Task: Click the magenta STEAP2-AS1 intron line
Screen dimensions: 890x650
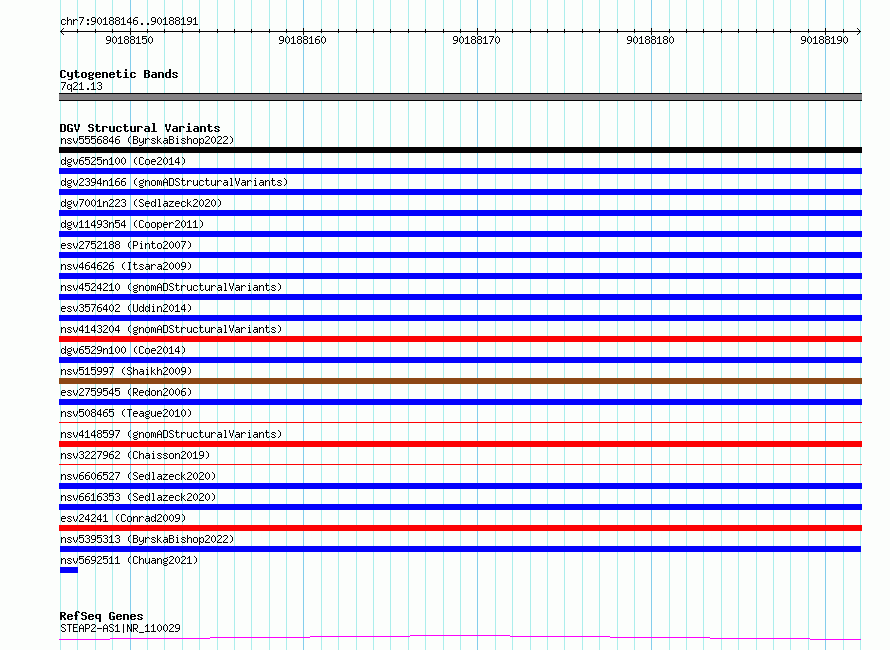Action: tap(460, 637)
